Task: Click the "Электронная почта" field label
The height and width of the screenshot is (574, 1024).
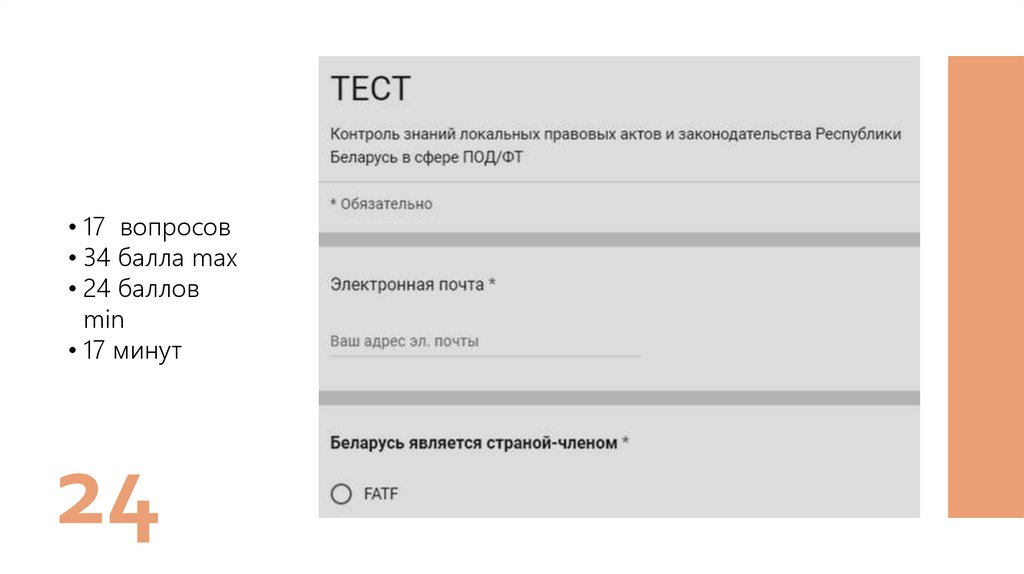Action: point(407,285)
